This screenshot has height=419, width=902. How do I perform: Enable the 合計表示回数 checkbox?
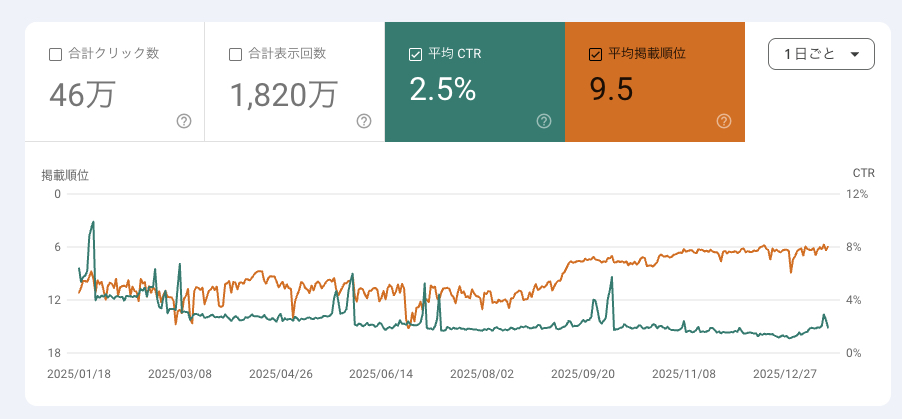(235, 55)
